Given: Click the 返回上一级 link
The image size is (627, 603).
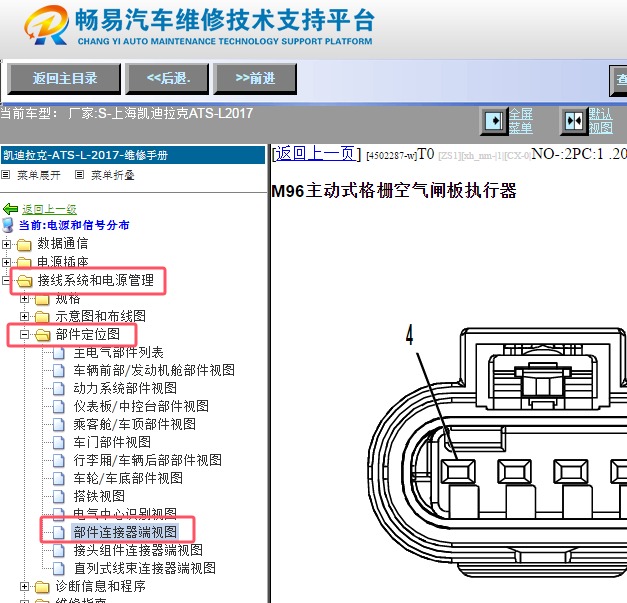Looking at the screenshot, I should coord(49,209).
